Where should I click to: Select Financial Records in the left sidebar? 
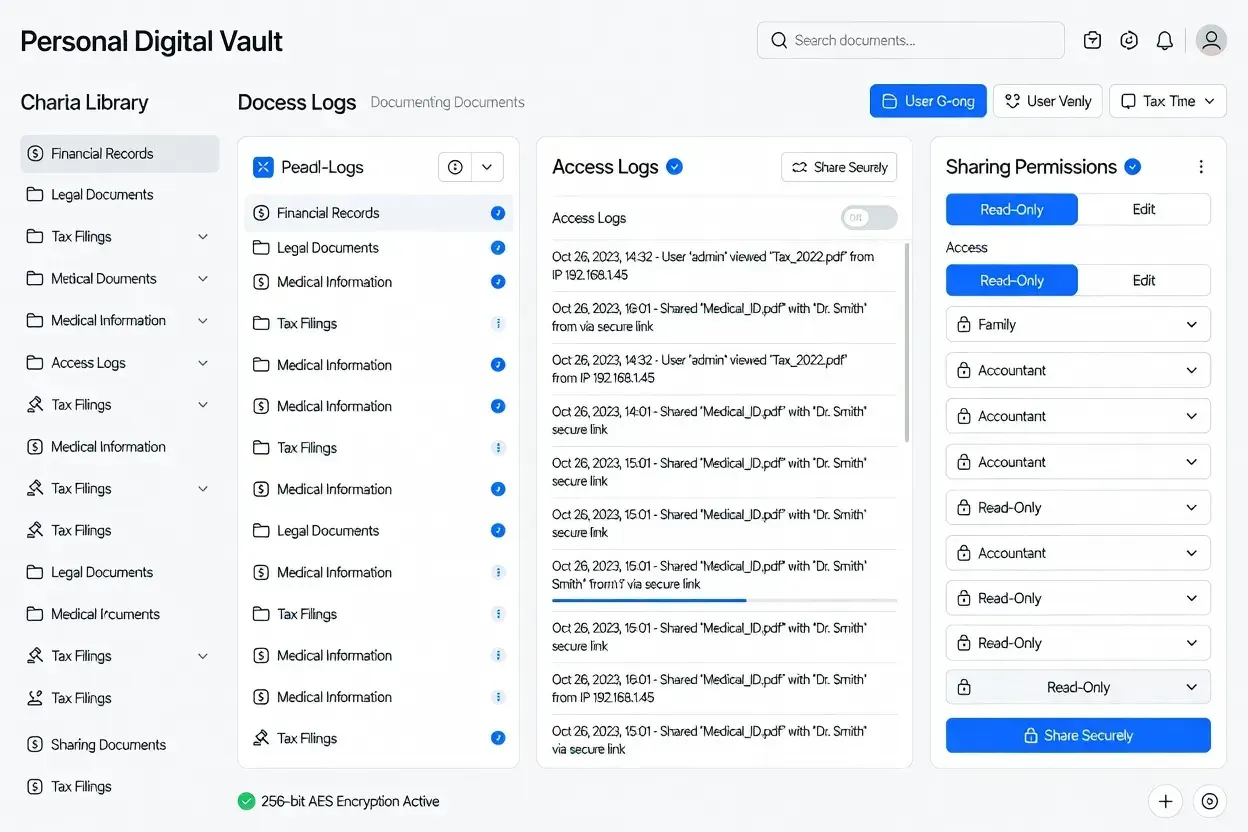[120, 153]
